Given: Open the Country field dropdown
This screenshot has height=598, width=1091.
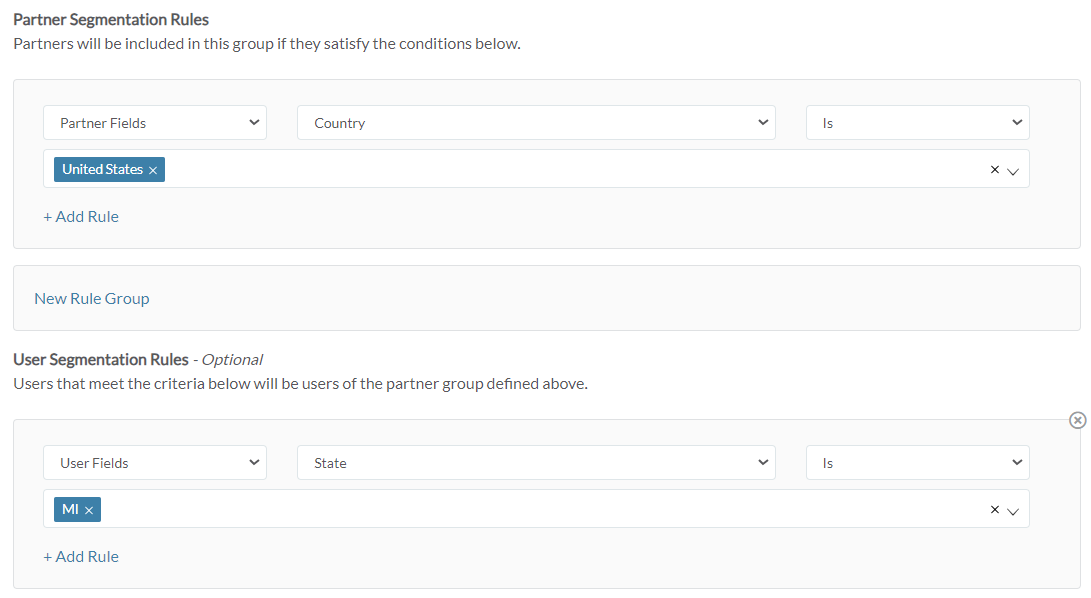Looking at the screenshot, I should coord(537,122).
